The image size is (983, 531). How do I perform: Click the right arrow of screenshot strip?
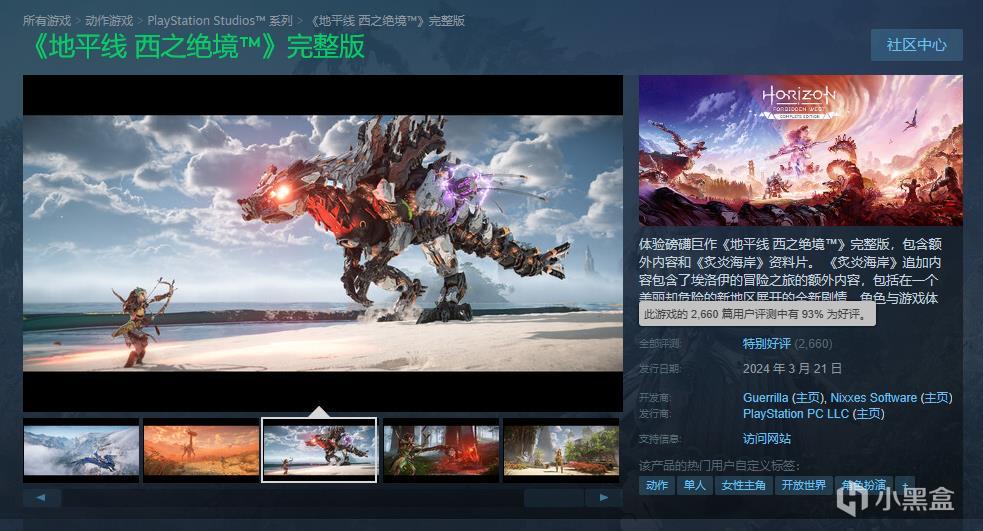pyautogui.click(x=604, y=498)
